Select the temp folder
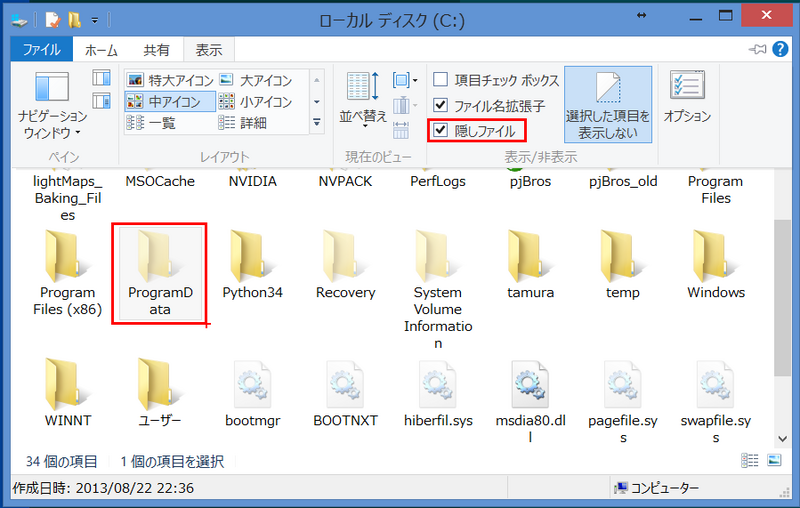The height and width of the screenshot is (508, 800). [x=623, y=265]
